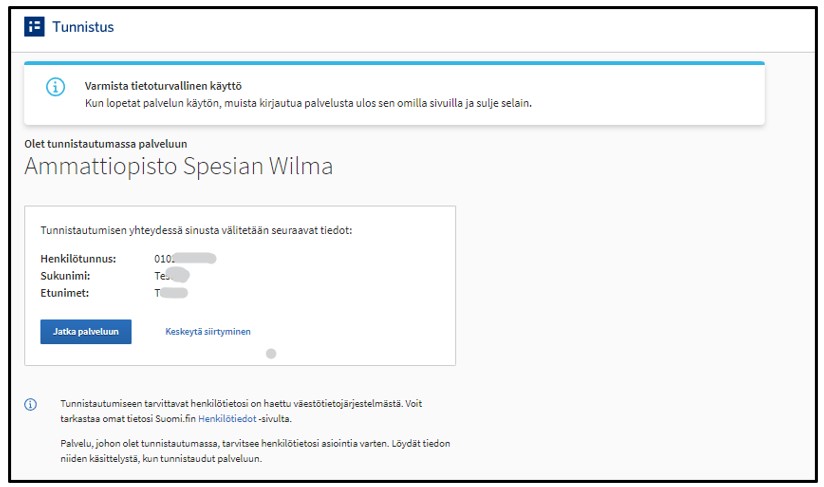Click Keskeytä siirtyminen link

coord(208,331)
